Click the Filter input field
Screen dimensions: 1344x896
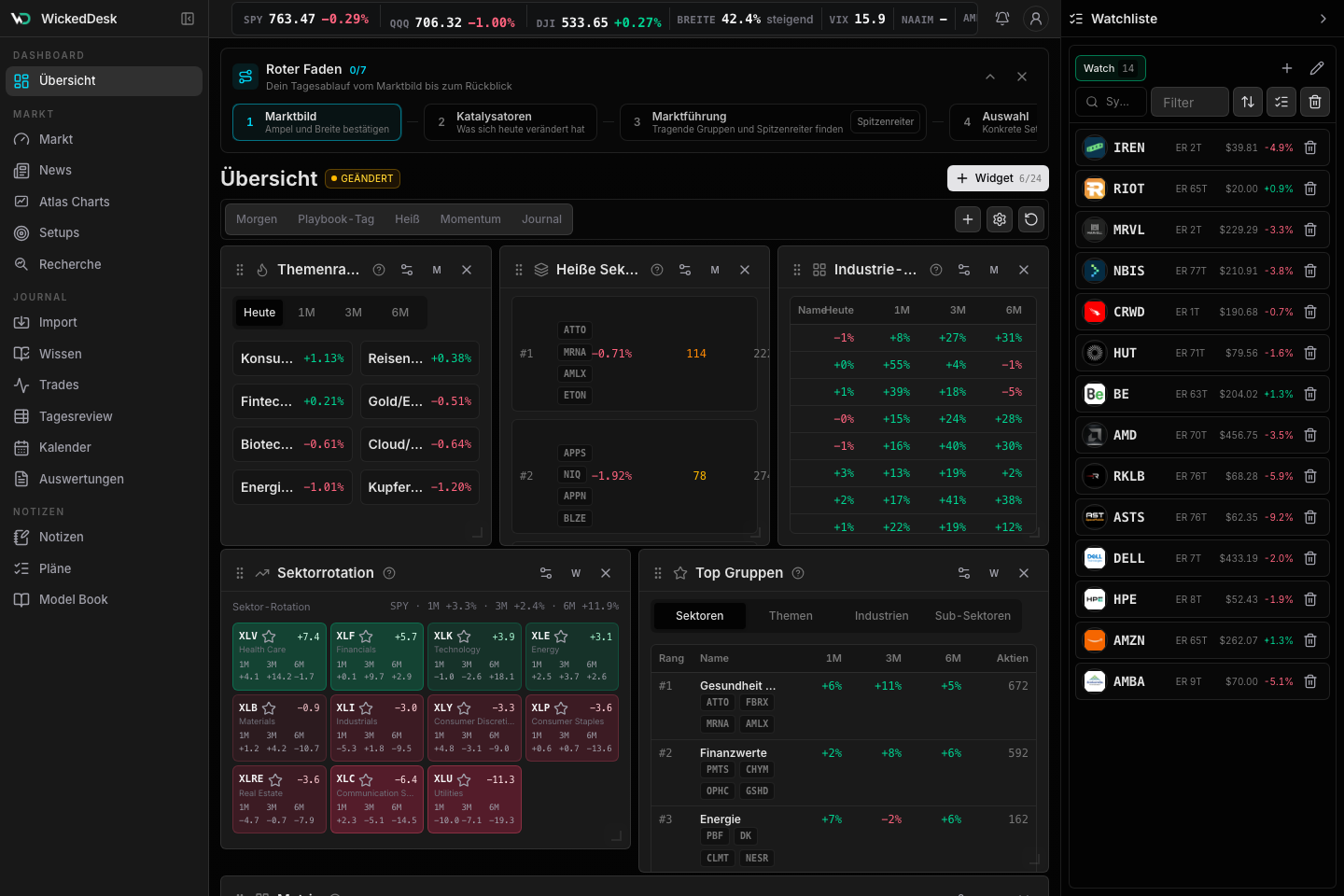click(x=1190, y=102)
